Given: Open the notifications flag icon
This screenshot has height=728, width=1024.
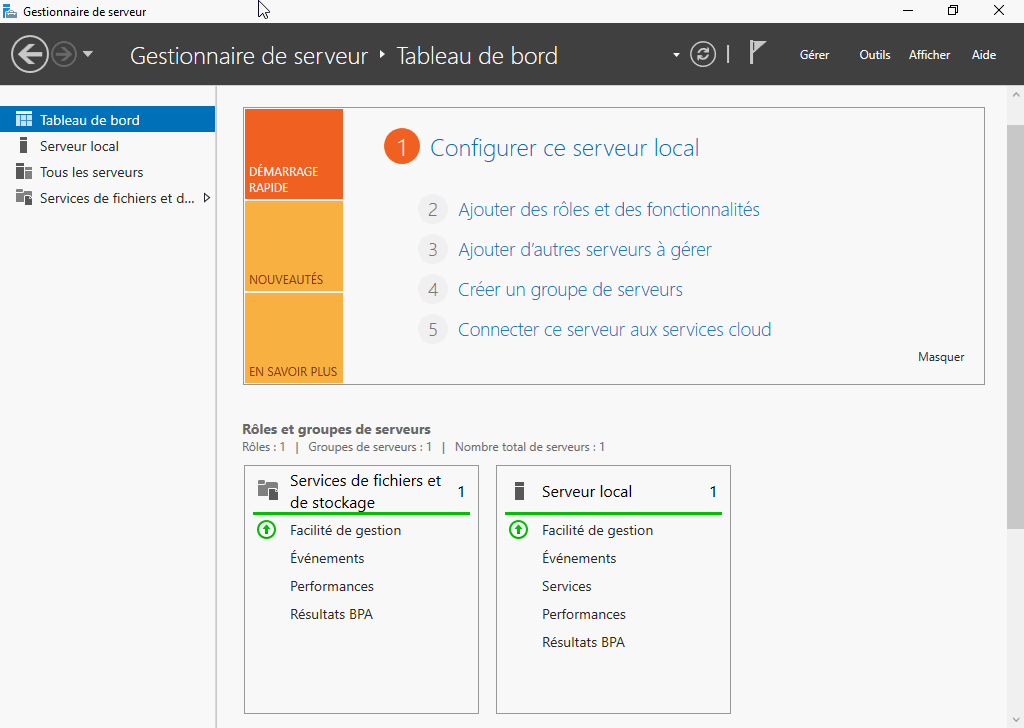Looking at the screenshot, I should pyautogui.click(x=757, y=53).
